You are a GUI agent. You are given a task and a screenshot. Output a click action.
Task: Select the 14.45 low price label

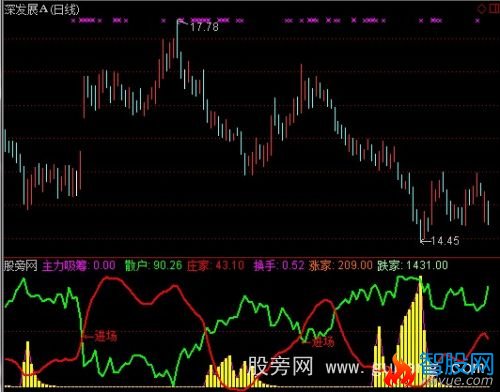click(x=445, y=241)
